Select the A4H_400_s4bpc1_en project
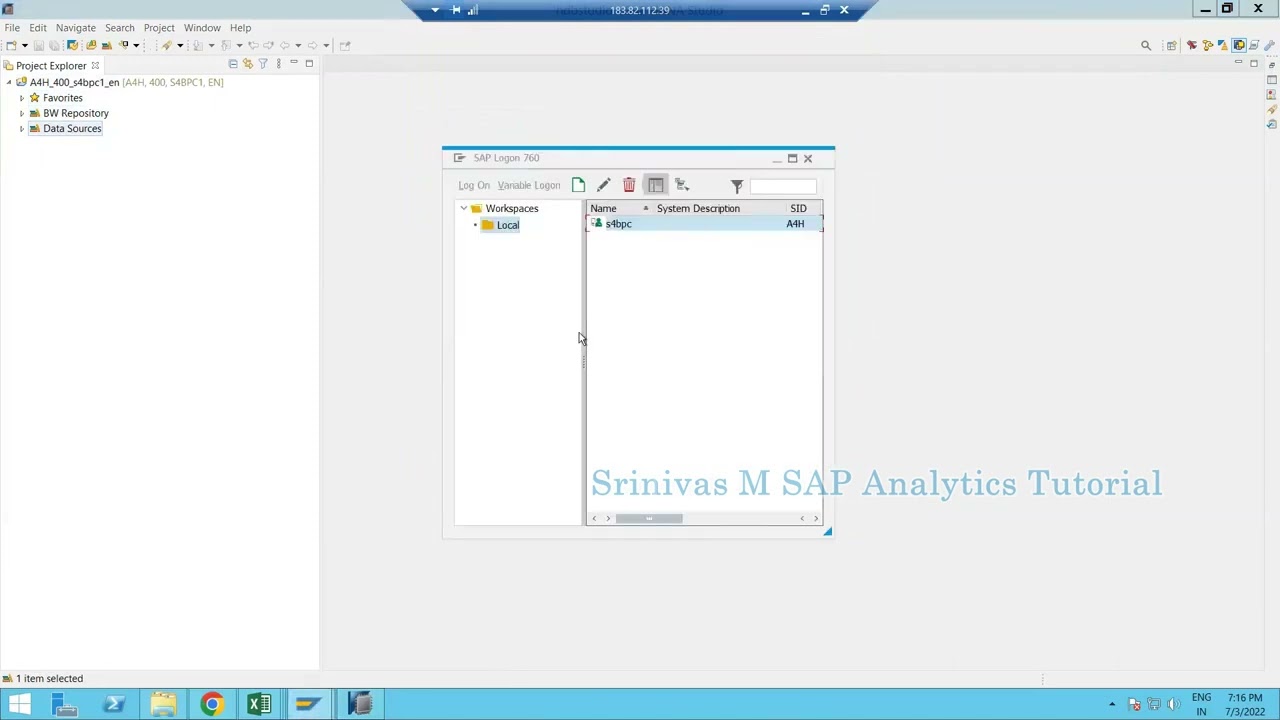Image resolution: width=1280 pixels, height=720 pixels. (74, 82)
